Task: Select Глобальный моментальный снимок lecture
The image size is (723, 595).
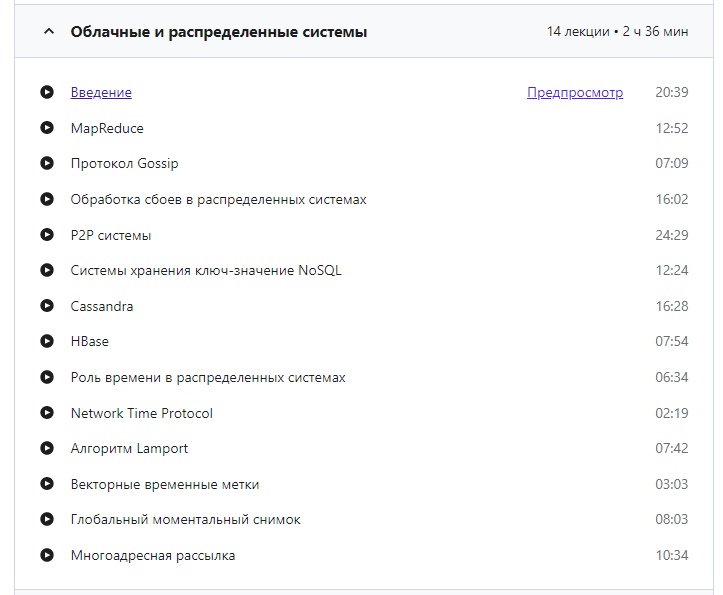Action: [x=185, y=520]
